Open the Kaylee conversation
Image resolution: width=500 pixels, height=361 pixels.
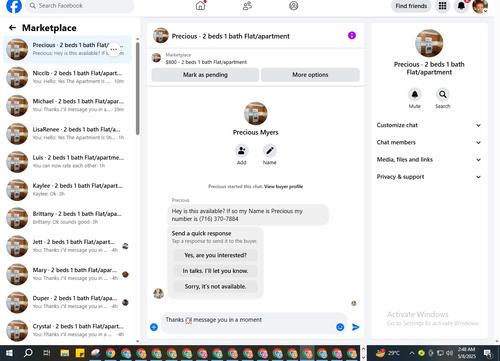67,190
